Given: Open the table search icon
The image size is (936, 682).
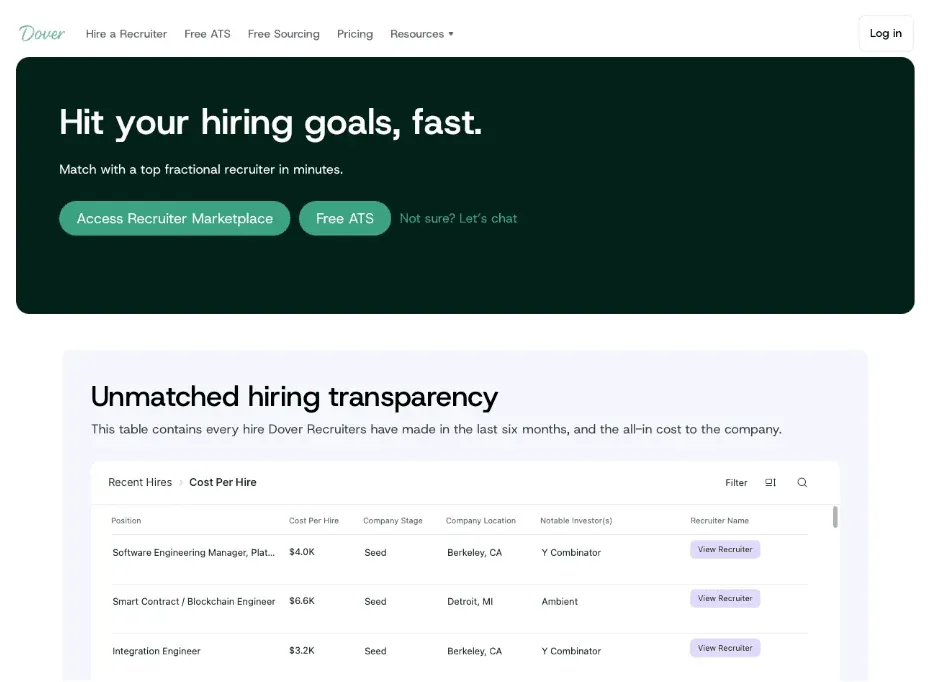Looking at the screenshot, I should pyautogui.click(x=802, y=483).
